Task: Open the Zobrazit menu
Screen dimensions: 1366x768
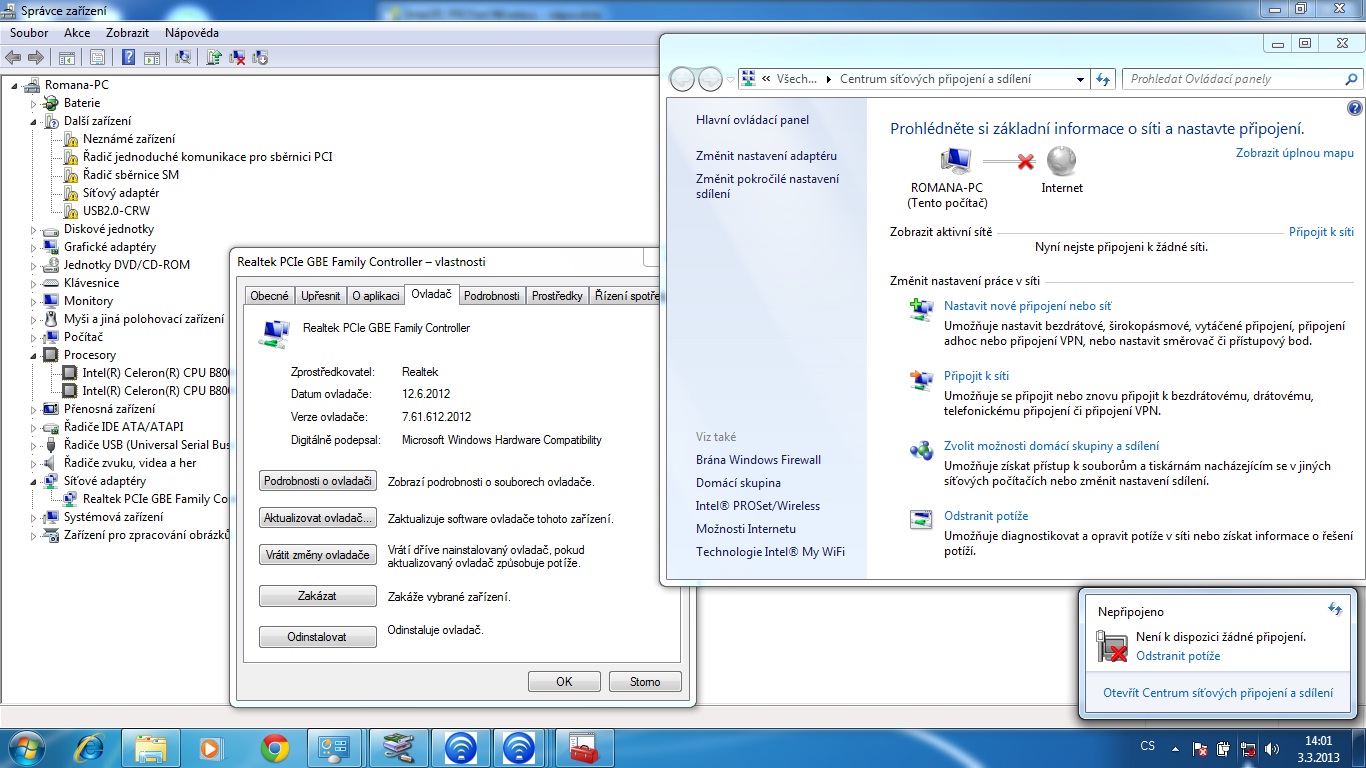Action: (x=127, y=33)
